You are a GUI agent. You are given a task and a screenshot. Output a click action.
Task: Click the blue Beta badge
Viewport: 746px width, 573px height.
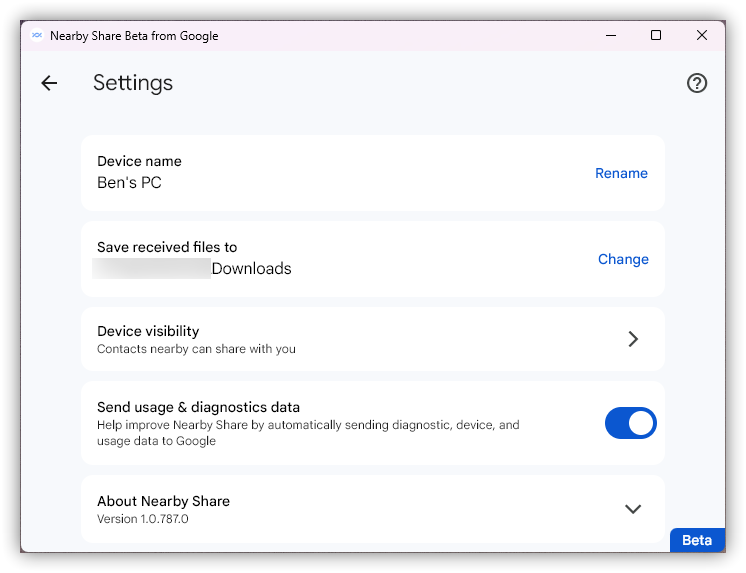697,540
